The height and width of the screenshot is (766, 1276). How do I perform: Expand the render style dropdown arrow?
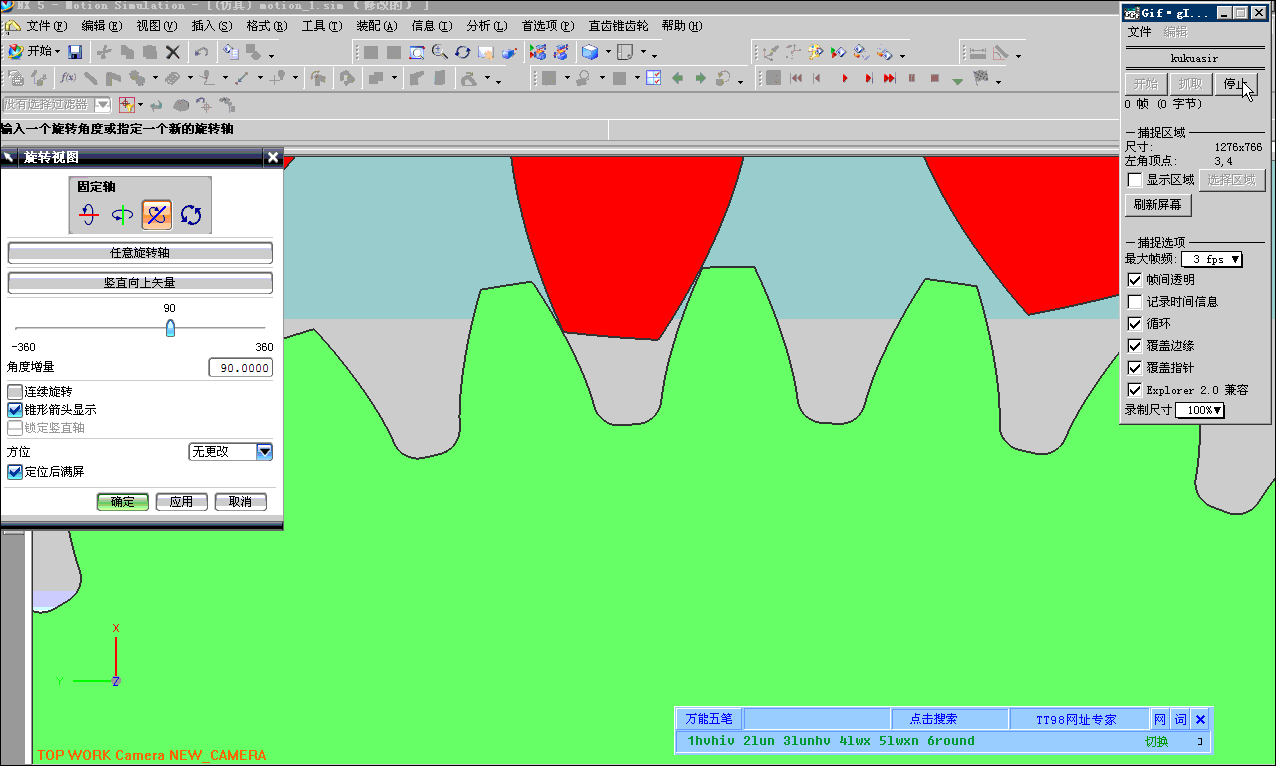click(x=608, y=53)
